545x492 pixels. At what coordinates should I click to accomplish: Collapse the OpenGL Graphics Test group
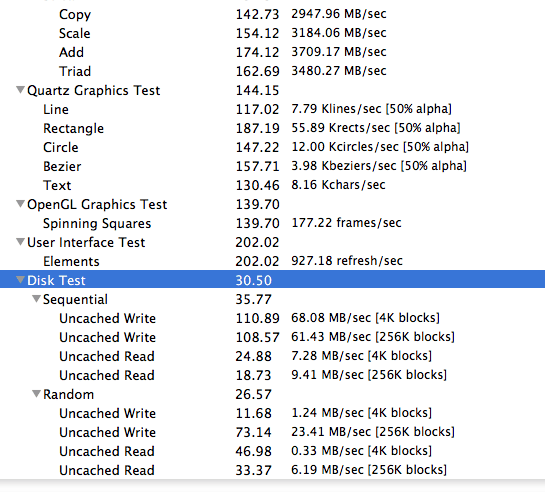click(x=21, y=204)
